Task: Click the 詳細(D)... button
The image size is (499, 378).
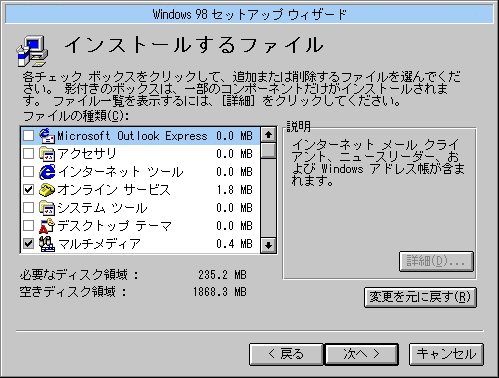Action: click(436, 261)
